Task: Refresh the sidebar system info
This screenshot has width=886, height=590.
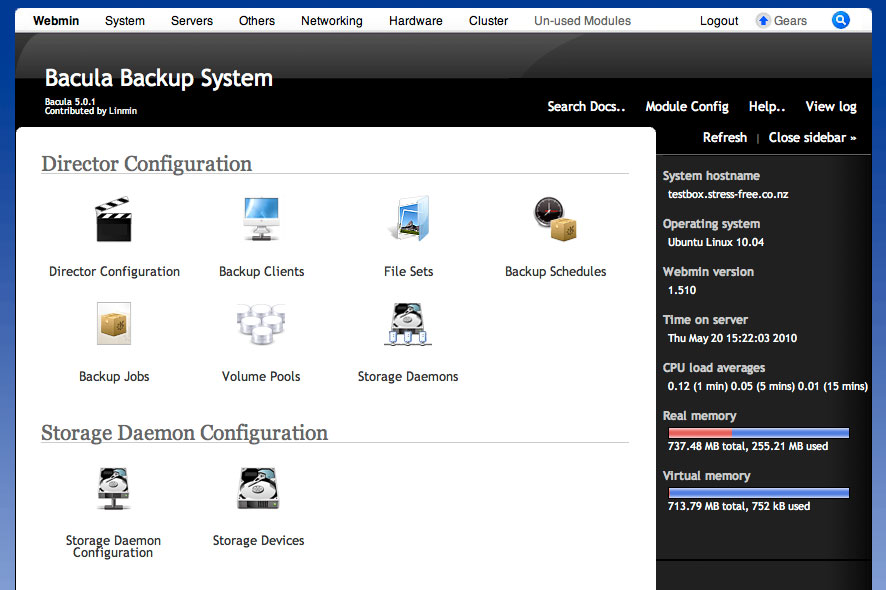Action: (x=724, y=137)
